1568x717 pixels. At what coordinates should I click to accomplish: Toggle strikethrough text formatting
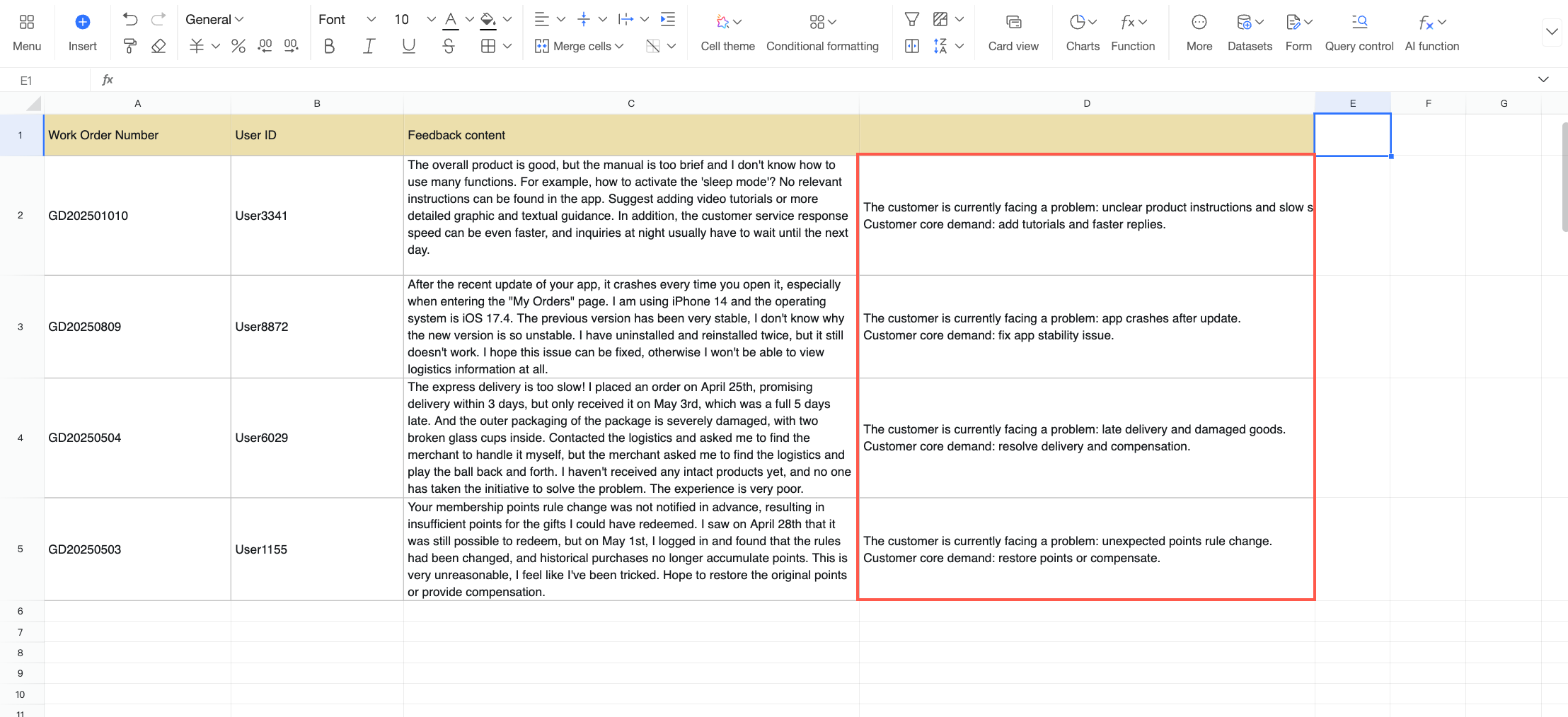coord(449,47)
